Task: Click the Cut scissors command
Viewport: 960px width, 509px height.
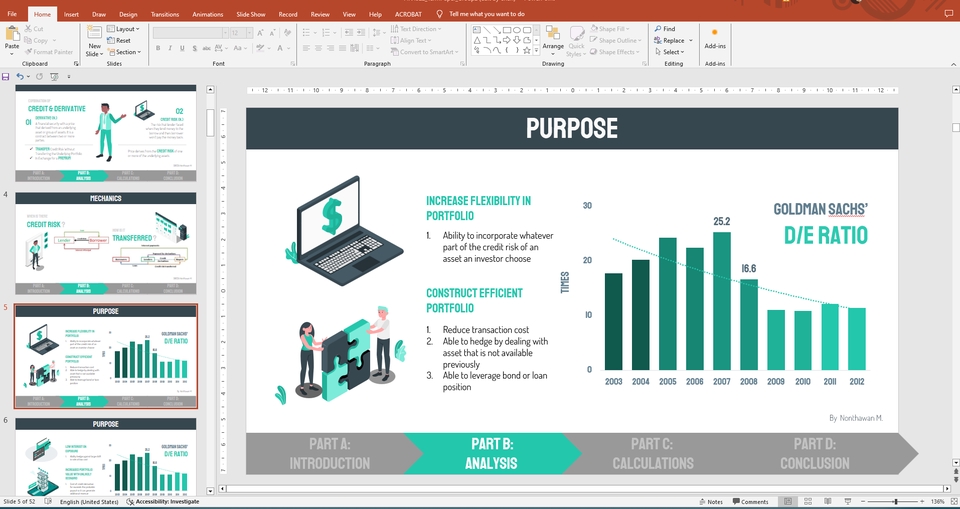Action: click(x=34, y=29)
